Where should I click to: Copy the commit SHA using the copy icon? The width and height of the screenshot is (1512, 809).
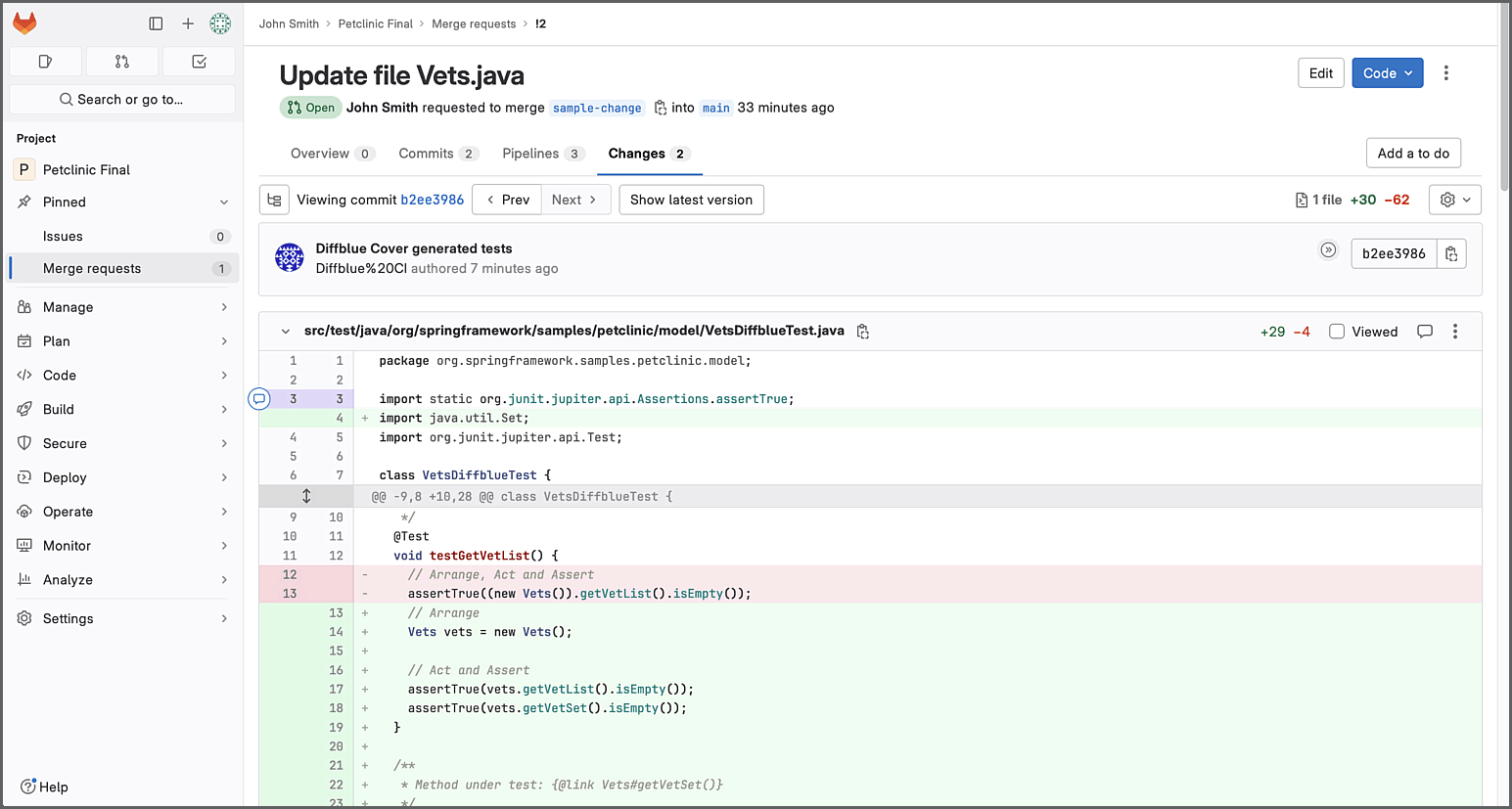(x=1451, y=252)
